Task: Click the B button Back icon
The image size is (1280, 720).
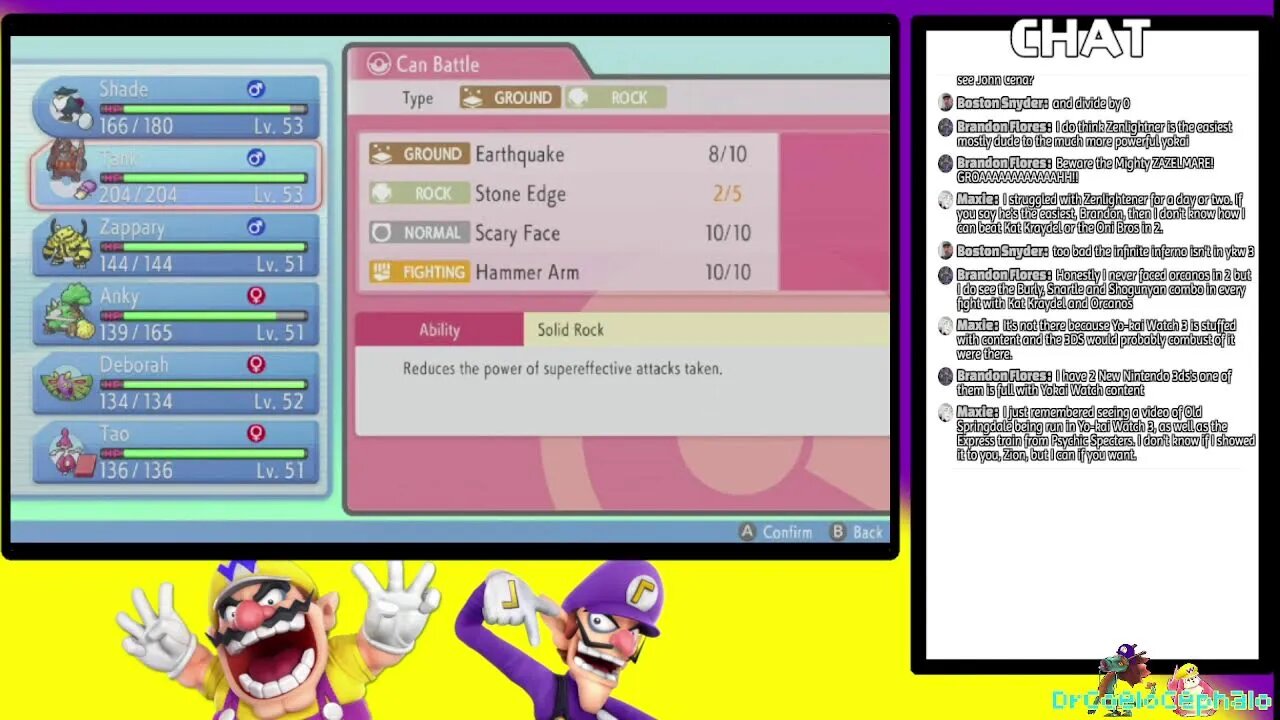Action: 838,532
